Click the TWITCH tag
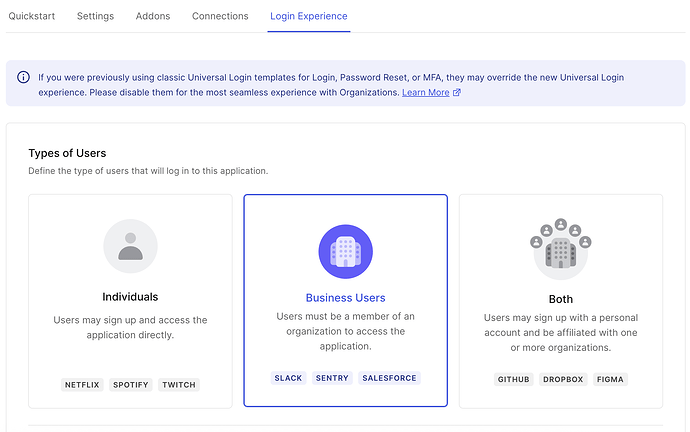Image resolution: width=690 pixels, height=432 pixels. coord(179,384)
